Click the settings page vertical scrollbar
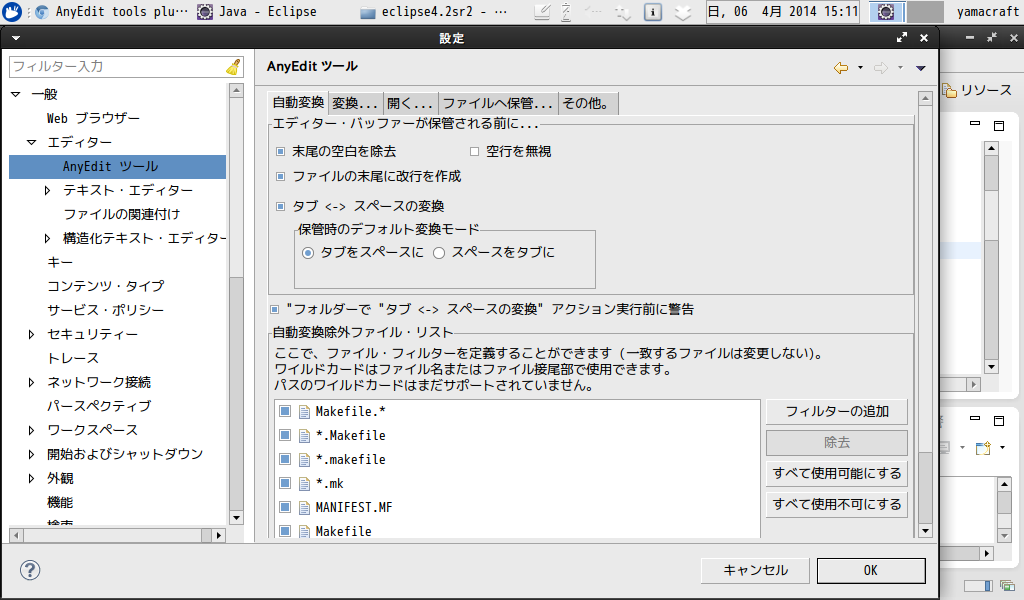The height and width of the screenshot is (600, 1024). [925, 314]
